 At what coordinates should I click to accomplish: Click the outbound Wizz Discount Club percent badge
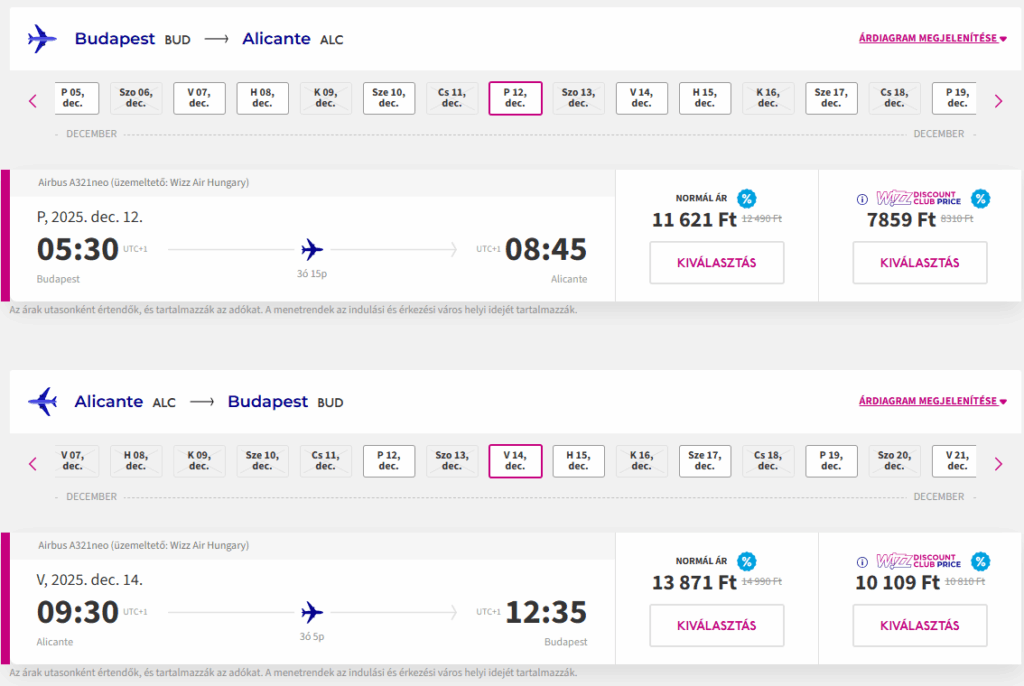coord(980,198)
